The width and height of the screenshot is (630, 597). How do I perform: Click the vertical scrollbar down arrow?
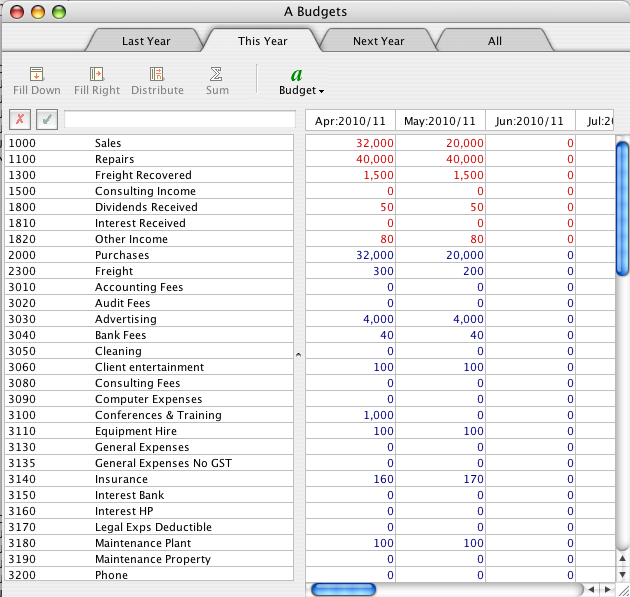click(x=622, y=574)
